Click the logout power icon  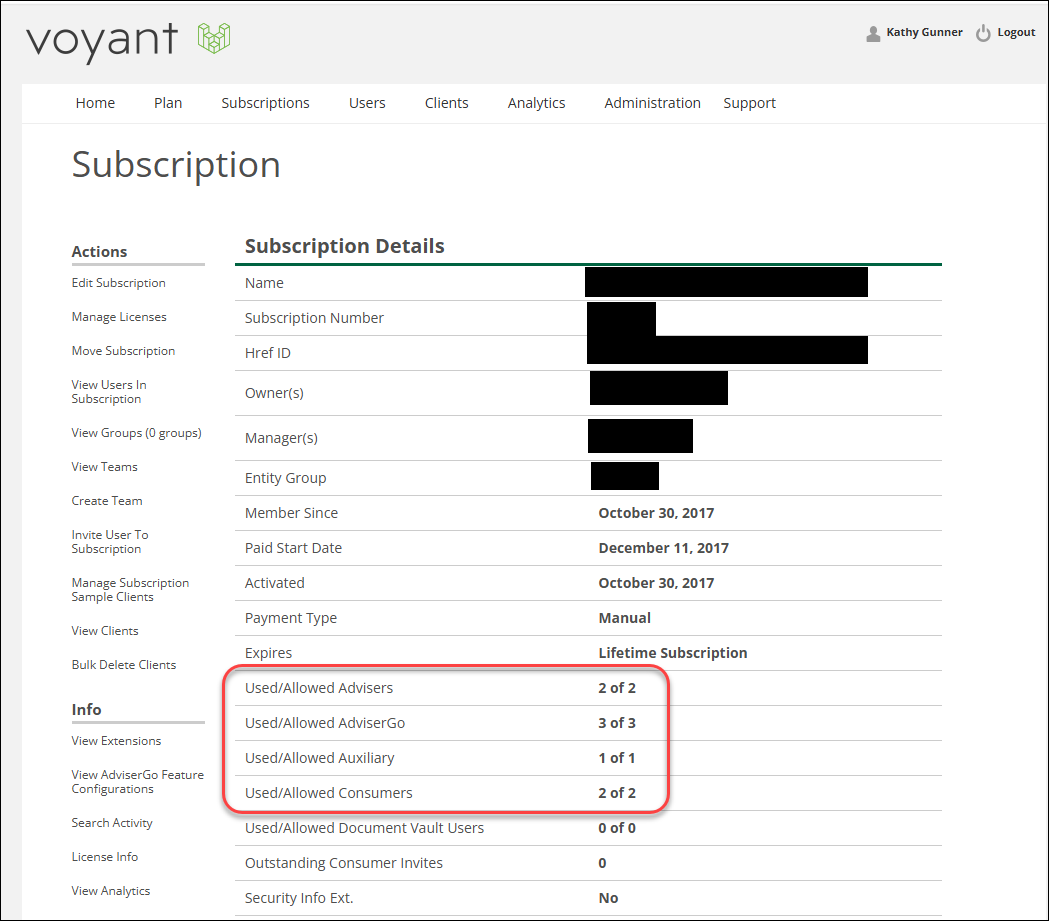pyautogui.click(x=983, y=33)
